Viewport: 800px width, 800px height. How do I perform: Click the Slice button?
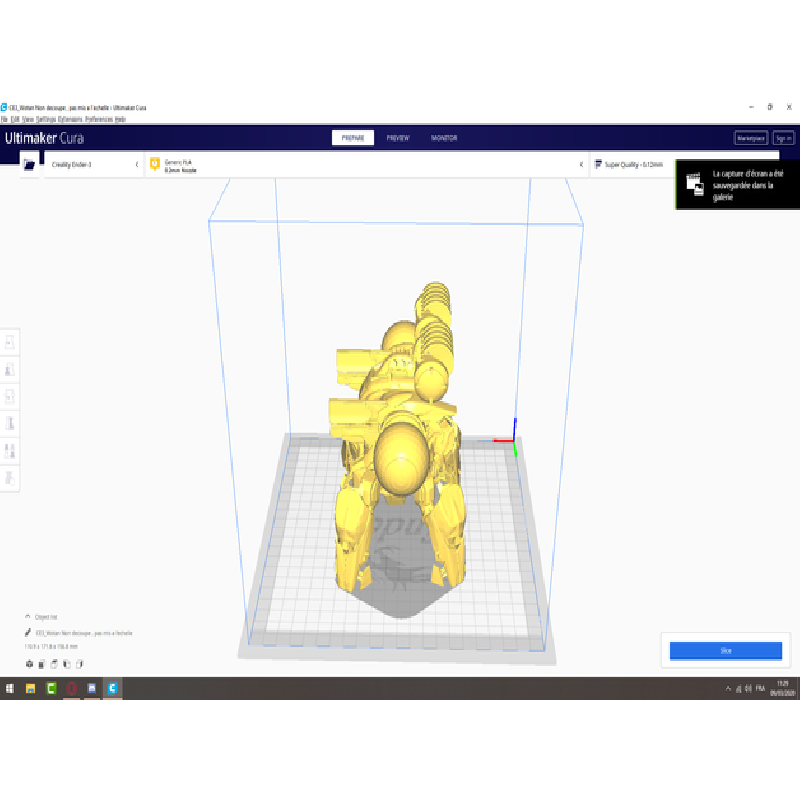click(x=725, y=650)
